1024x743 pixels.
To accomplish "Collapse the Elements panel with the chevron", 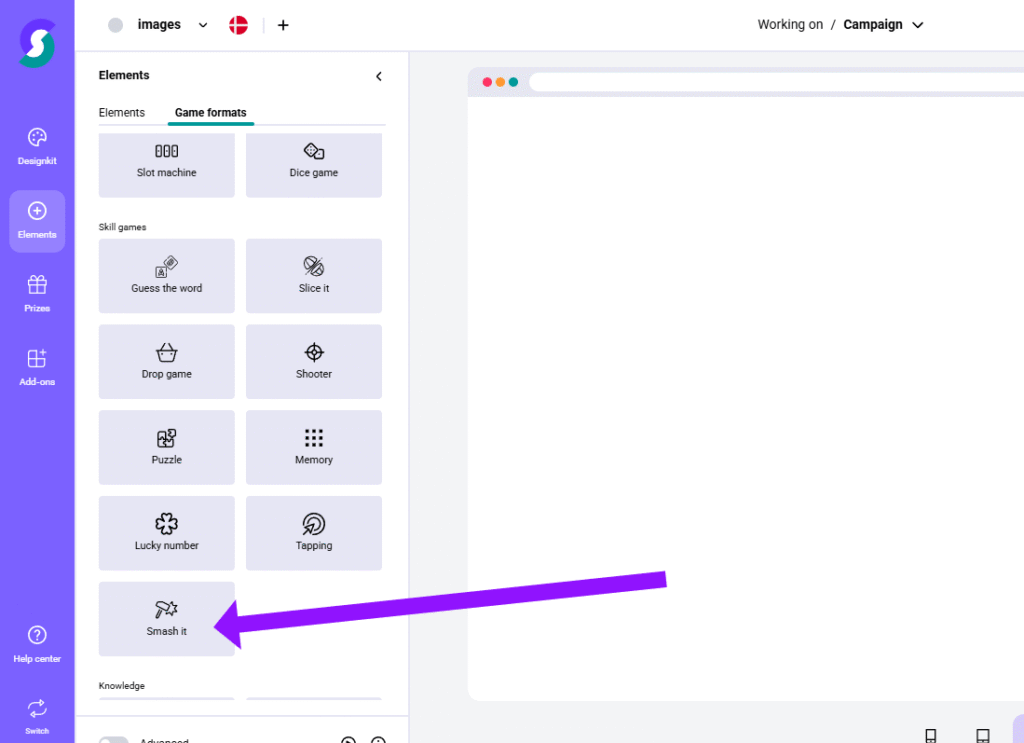I will point(378,75).
